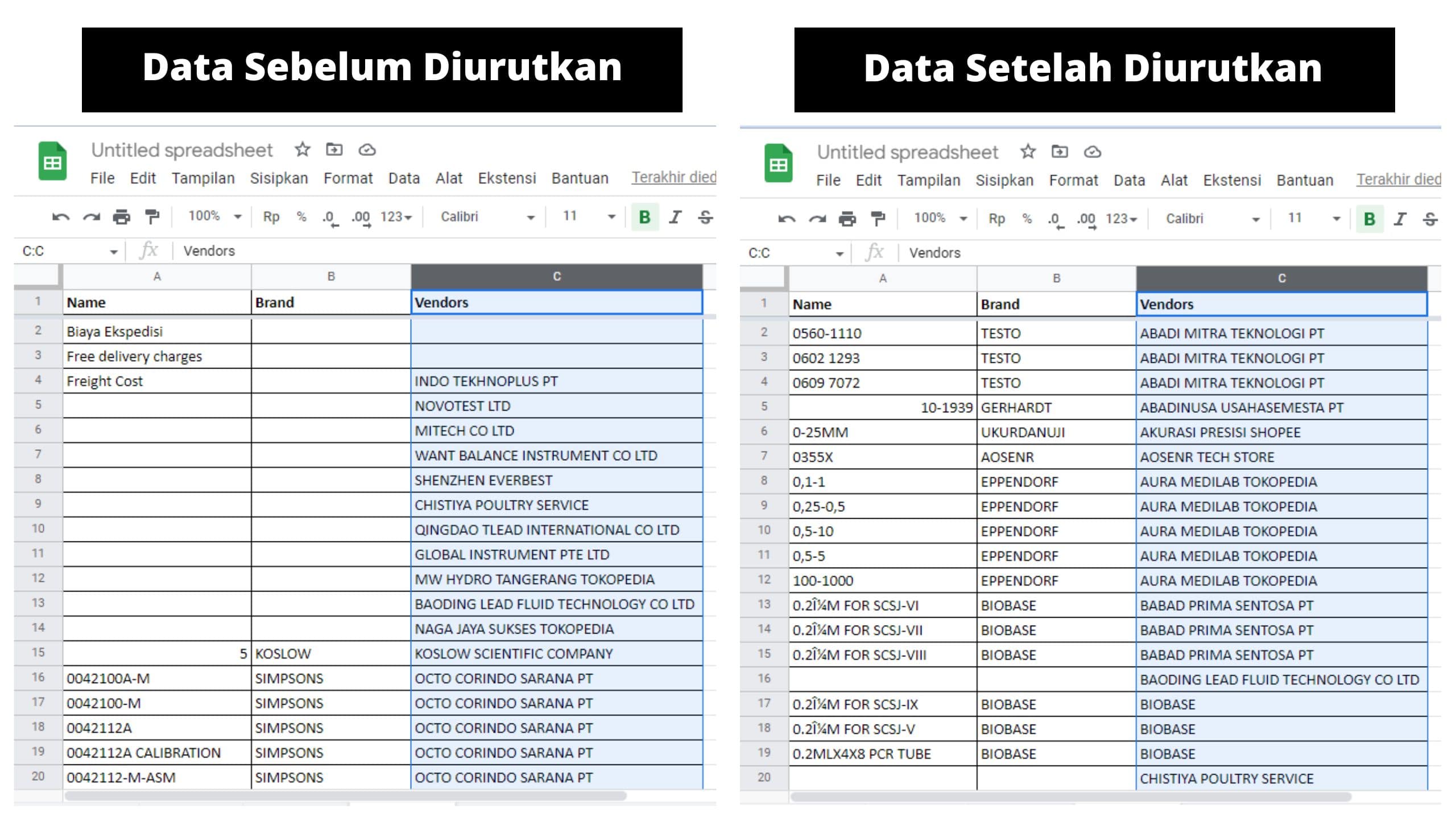Click Redo in the right spreadsheet toolbar
1456x819 pixels.
pos(817,220)
